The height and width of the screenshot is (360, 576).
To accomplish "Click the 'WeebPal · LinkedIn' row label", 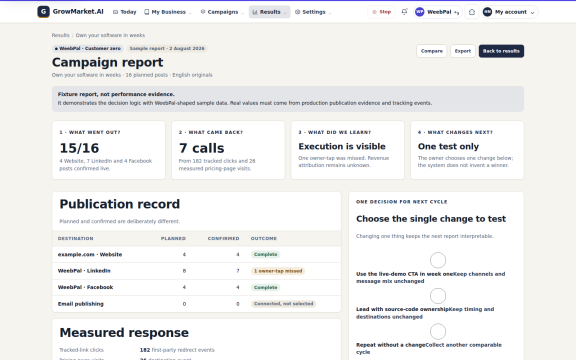I will 84,271.
